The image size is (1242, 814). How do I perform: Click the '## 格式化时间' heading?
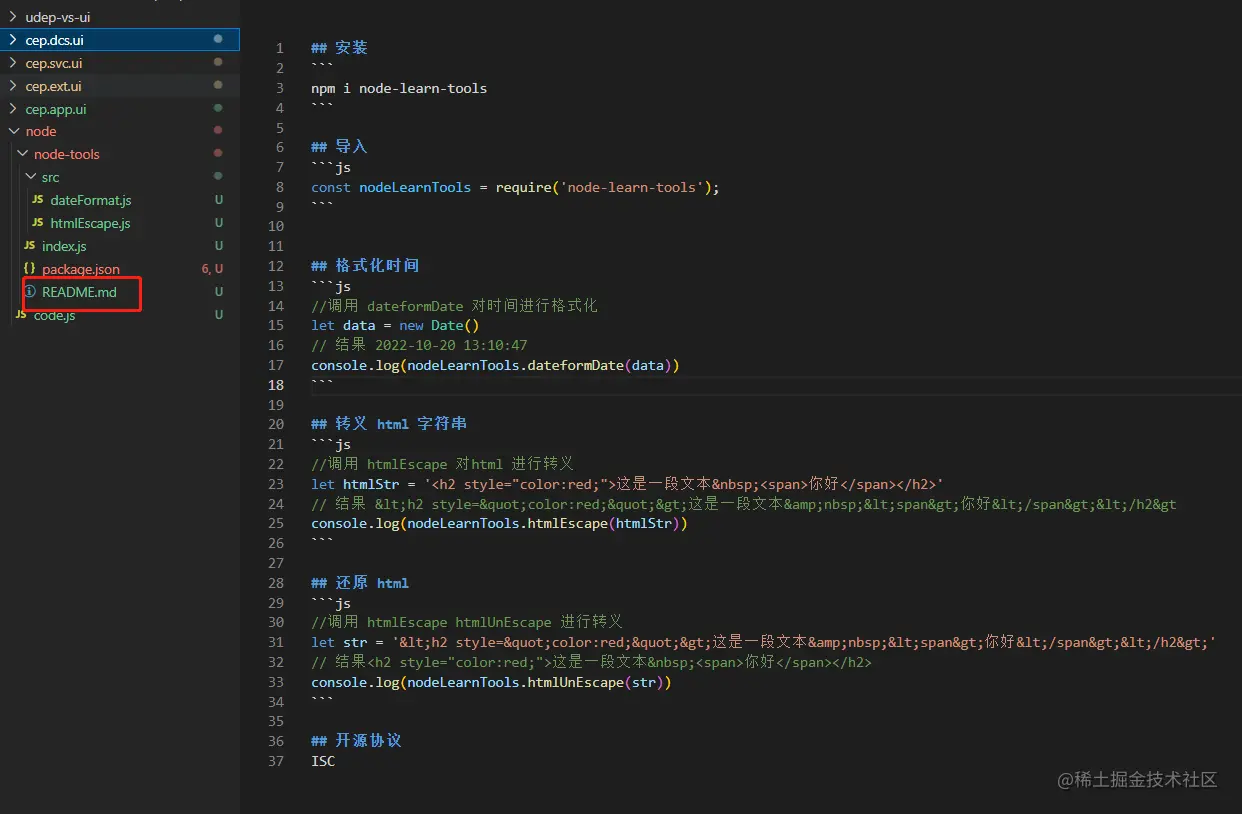click(365, 266)
